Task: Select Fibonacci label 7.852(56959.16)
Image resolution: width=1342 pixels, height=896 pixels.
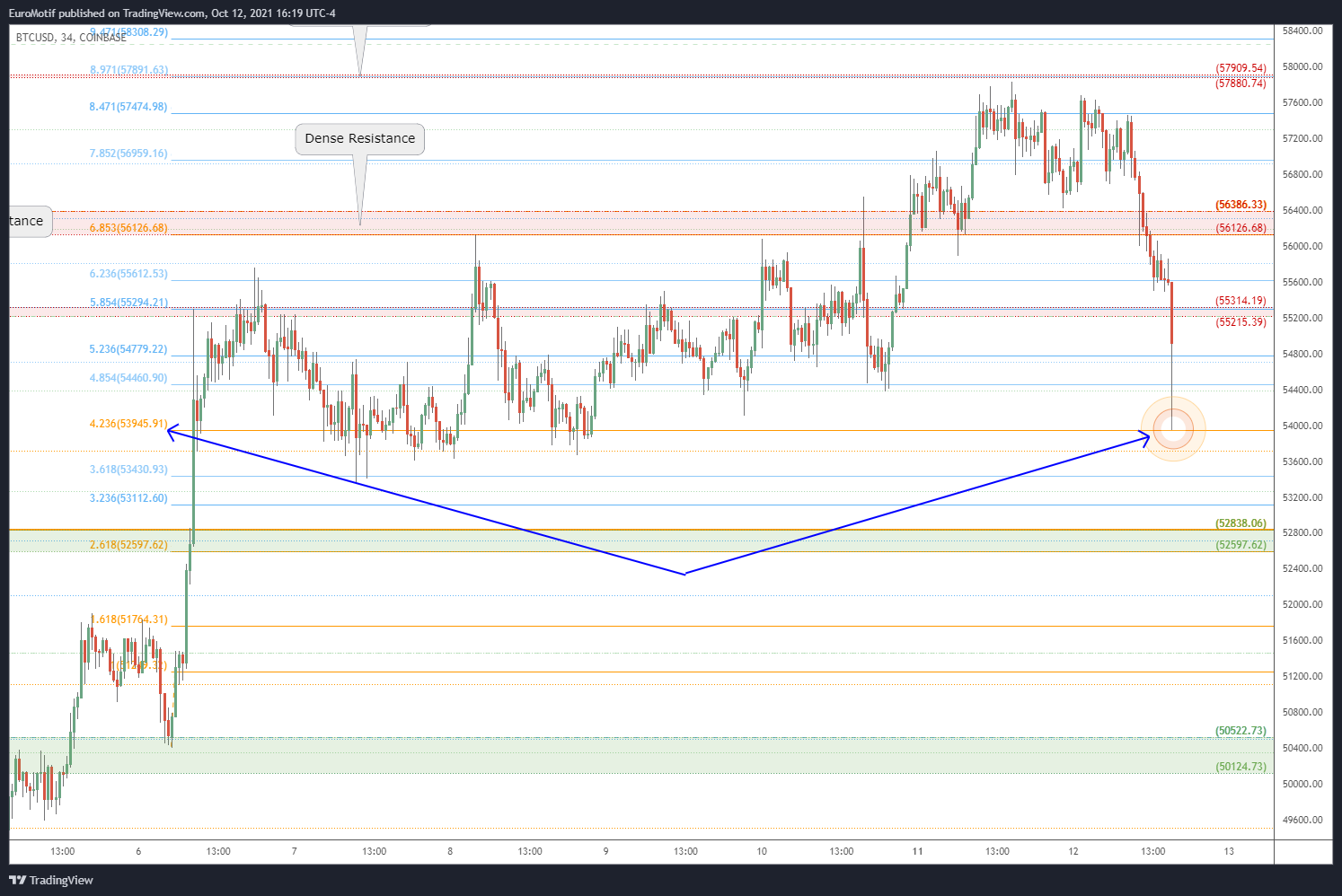Action: (x=128, y=154)
